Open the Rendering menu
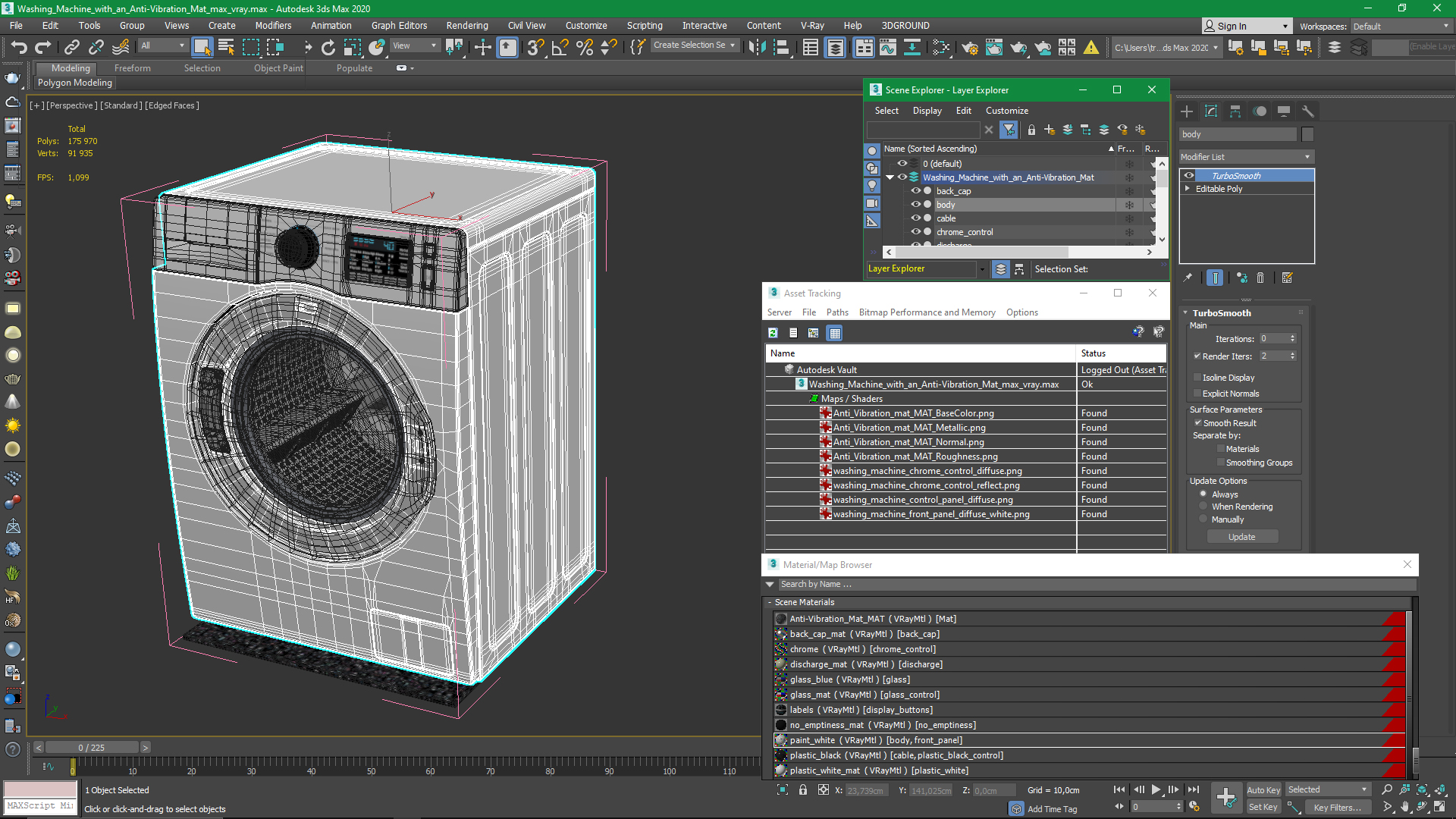Image resolution: width=1456 pixels, height=819 pixels. (x=466, y=25)
